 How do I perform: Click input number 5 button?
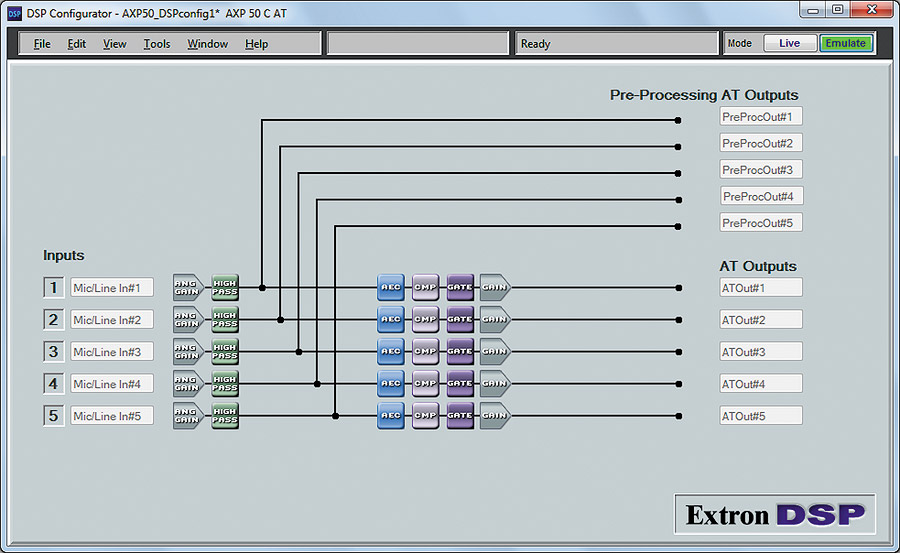53,416
